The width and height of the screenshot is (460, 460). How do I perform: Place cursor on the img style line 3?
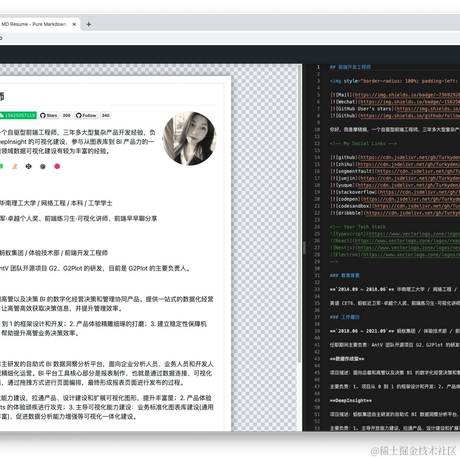(395, 81)
